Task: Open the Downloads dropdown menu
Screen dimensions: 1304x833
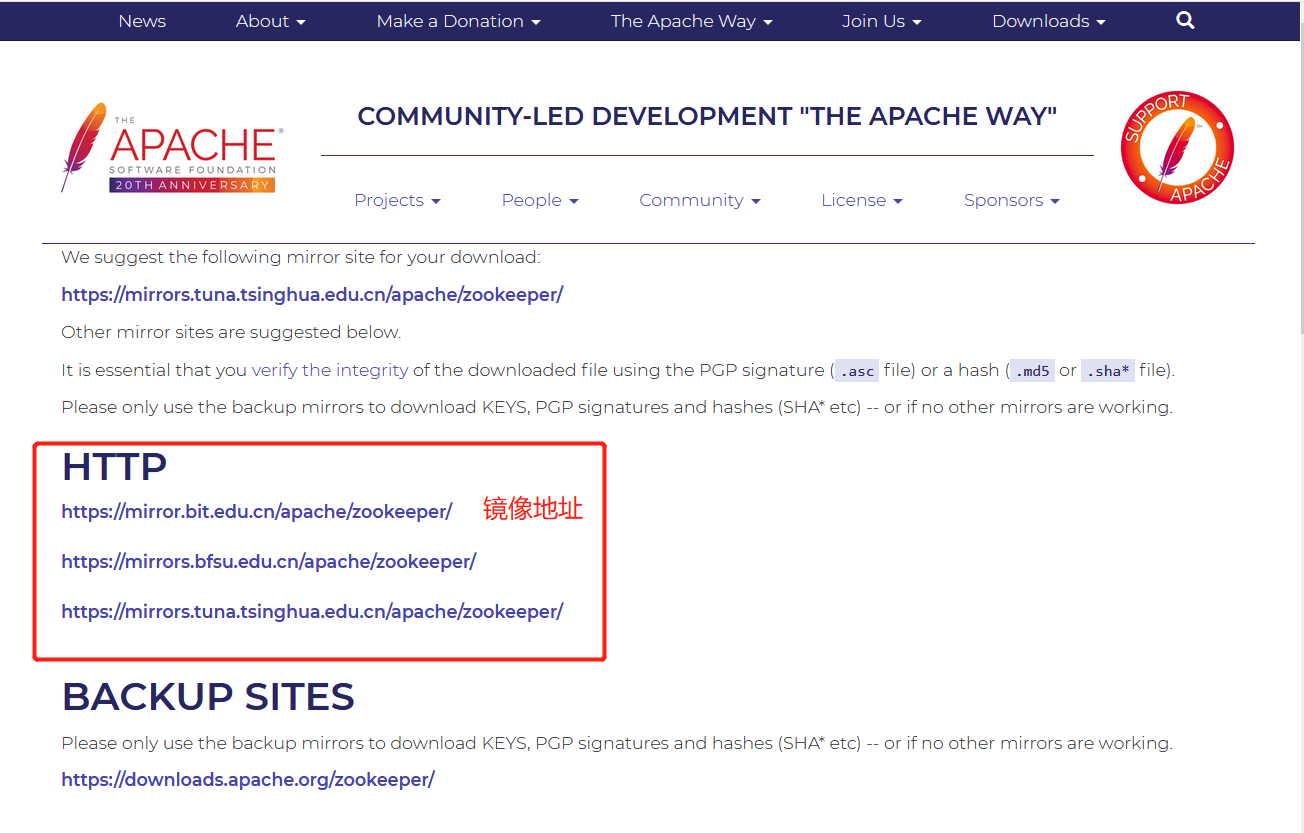Action: click(1049, 21)
